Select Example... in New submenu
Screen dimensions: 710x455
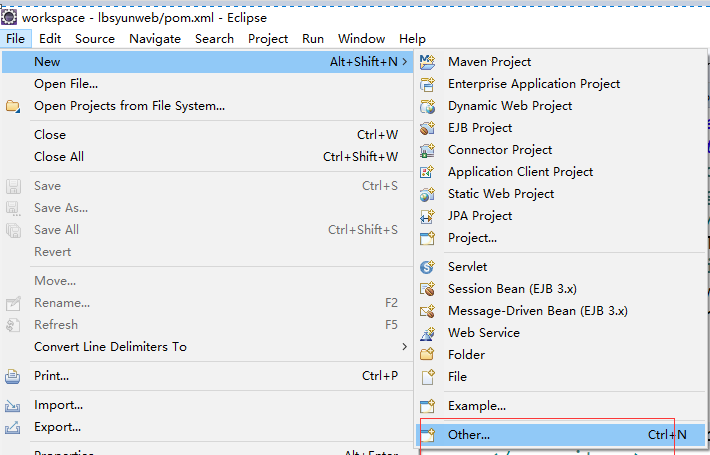561,406
